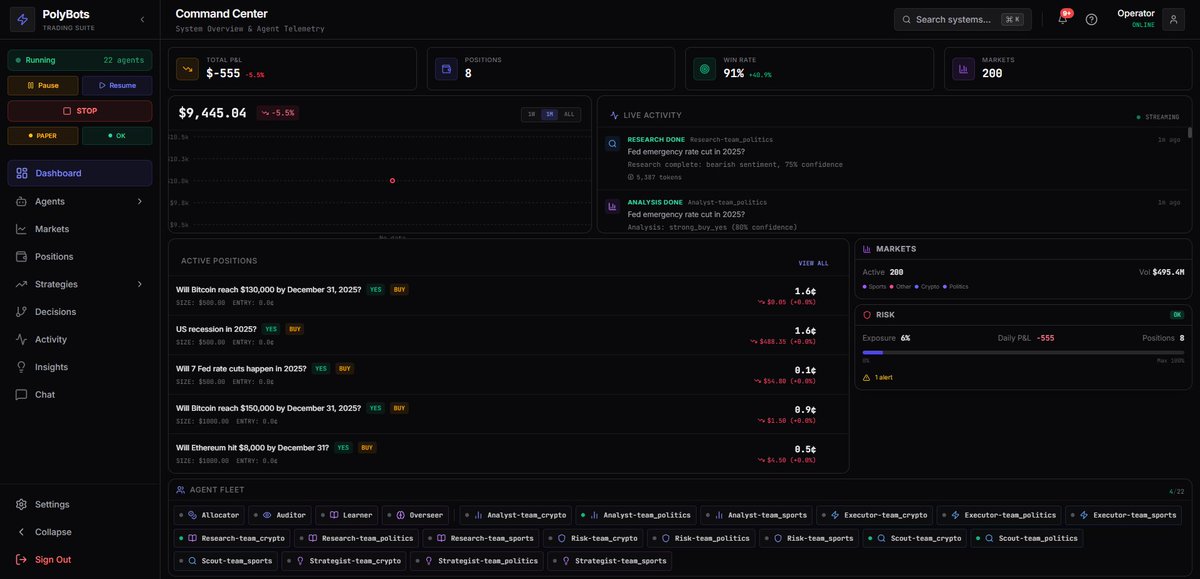Select the Learner agent chip
Image resolution: width=1200 pixels, height=579 pixels.
(x=348, y=515)
